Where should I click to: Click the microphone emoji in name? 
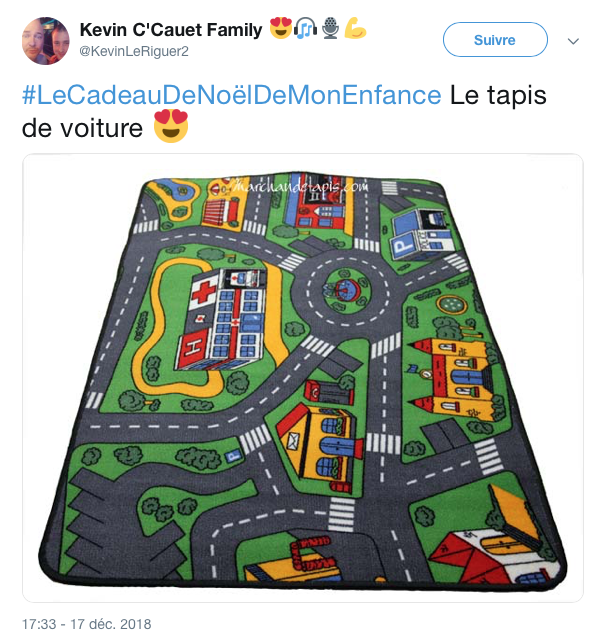pos(330,28)
